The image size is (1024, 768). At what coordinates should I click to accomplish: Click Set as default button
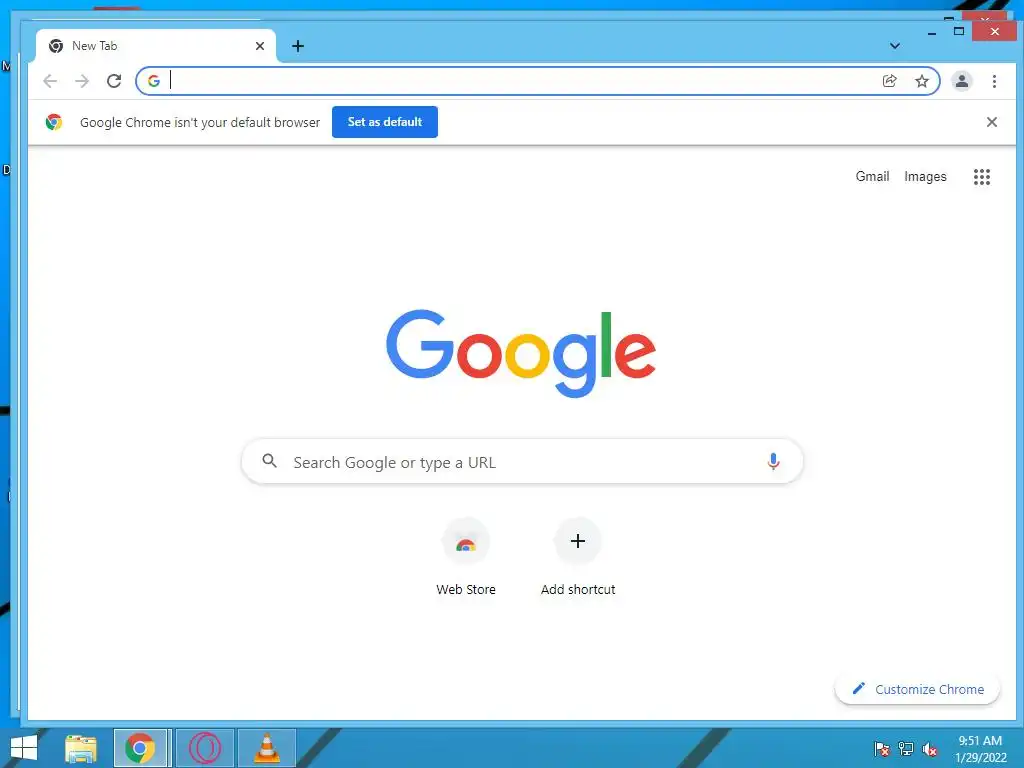385,122
